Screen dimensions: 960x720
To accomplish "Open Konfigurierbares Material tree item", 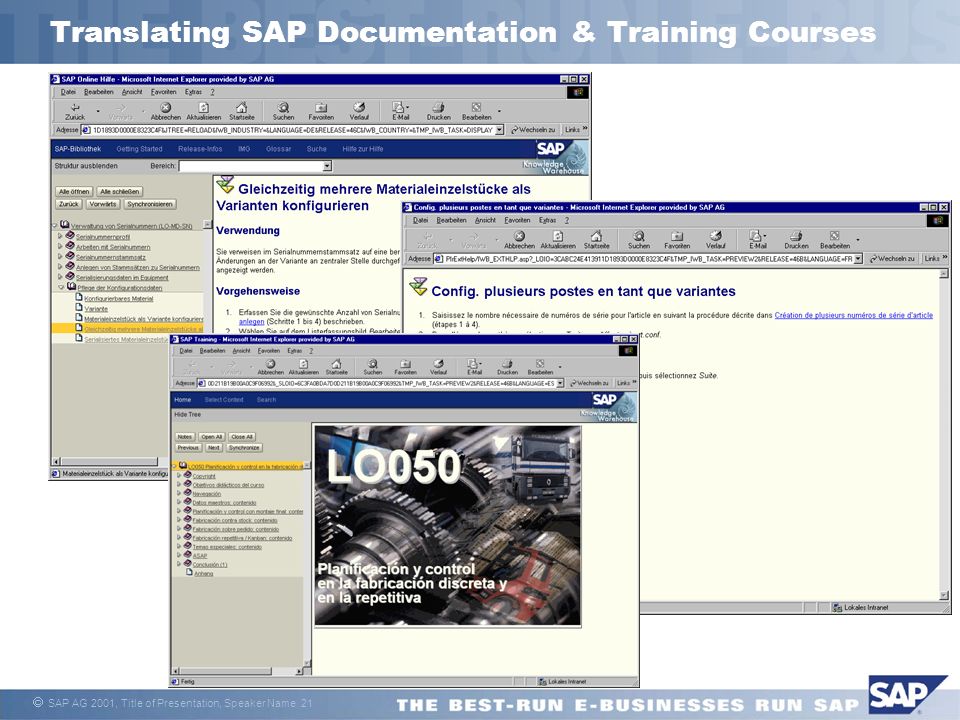I will coord(119,299).
